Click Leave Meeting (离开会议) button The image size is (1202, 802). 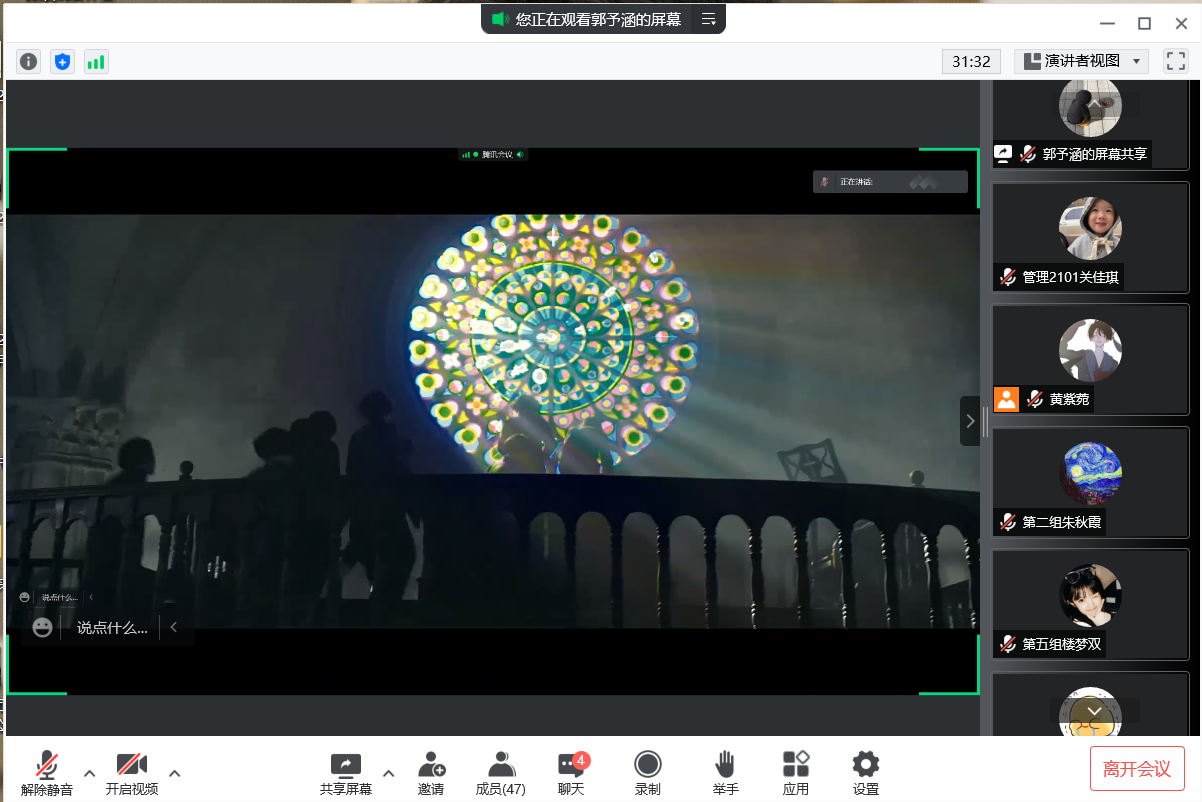point(1137,769)
